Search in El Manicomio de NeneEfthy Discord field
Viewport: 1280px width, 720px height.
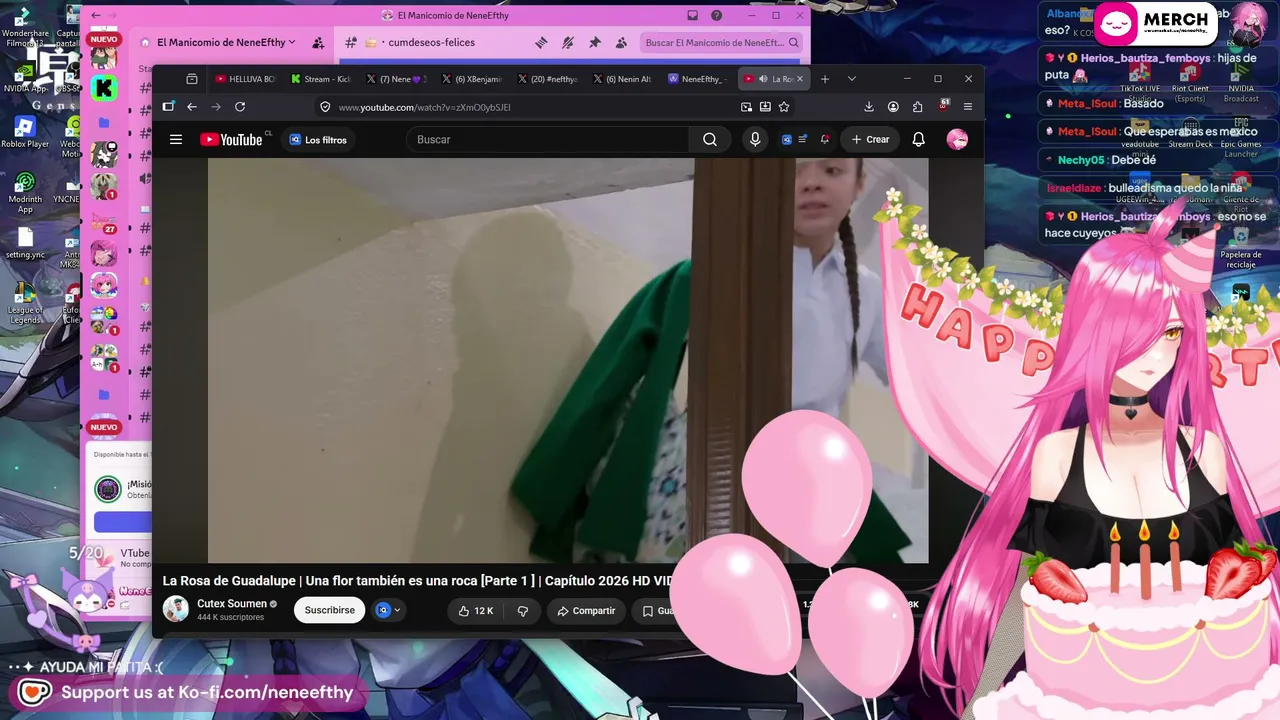tap(721, 43)
